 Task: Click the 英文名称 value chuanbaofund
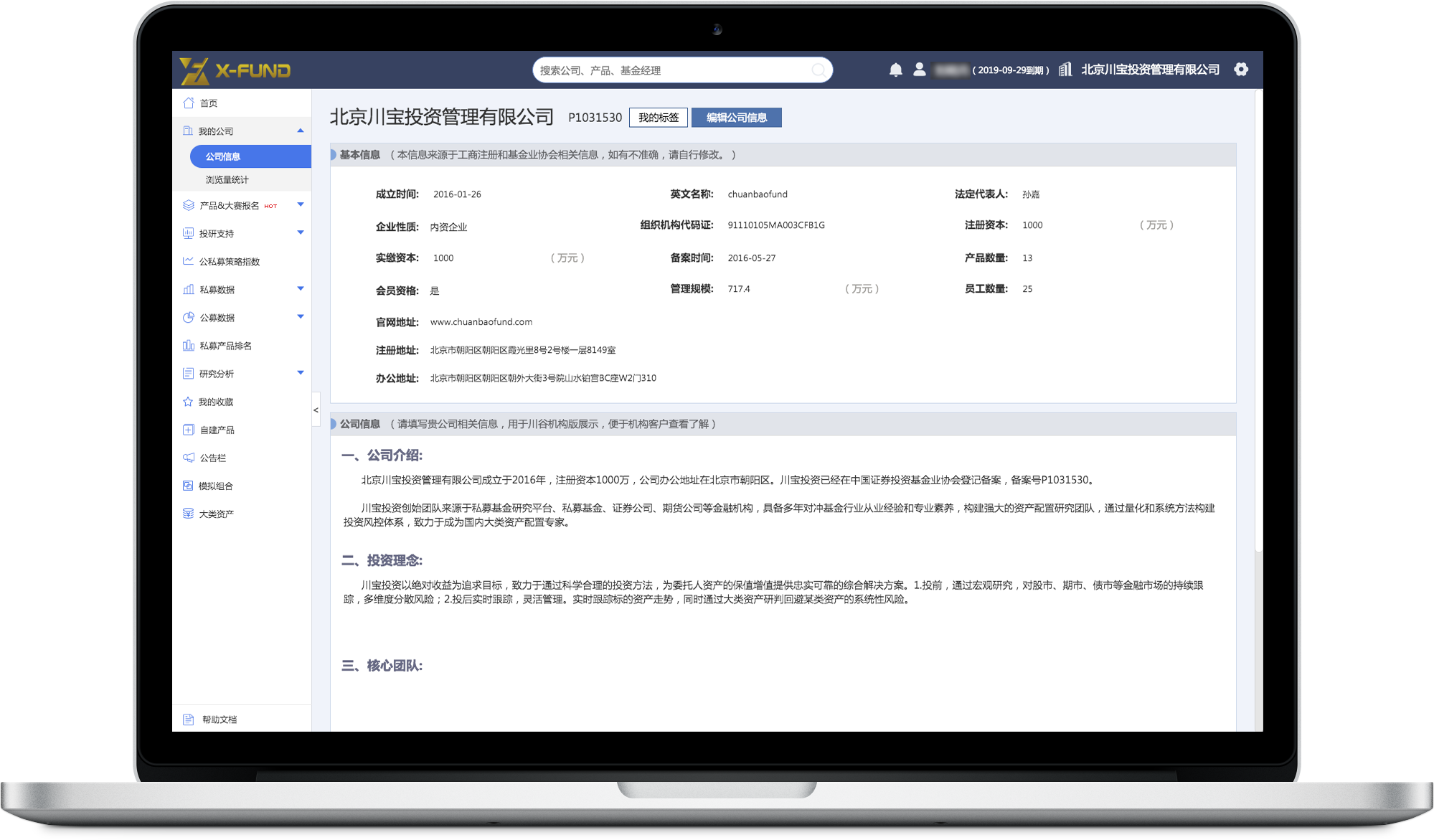758,194
